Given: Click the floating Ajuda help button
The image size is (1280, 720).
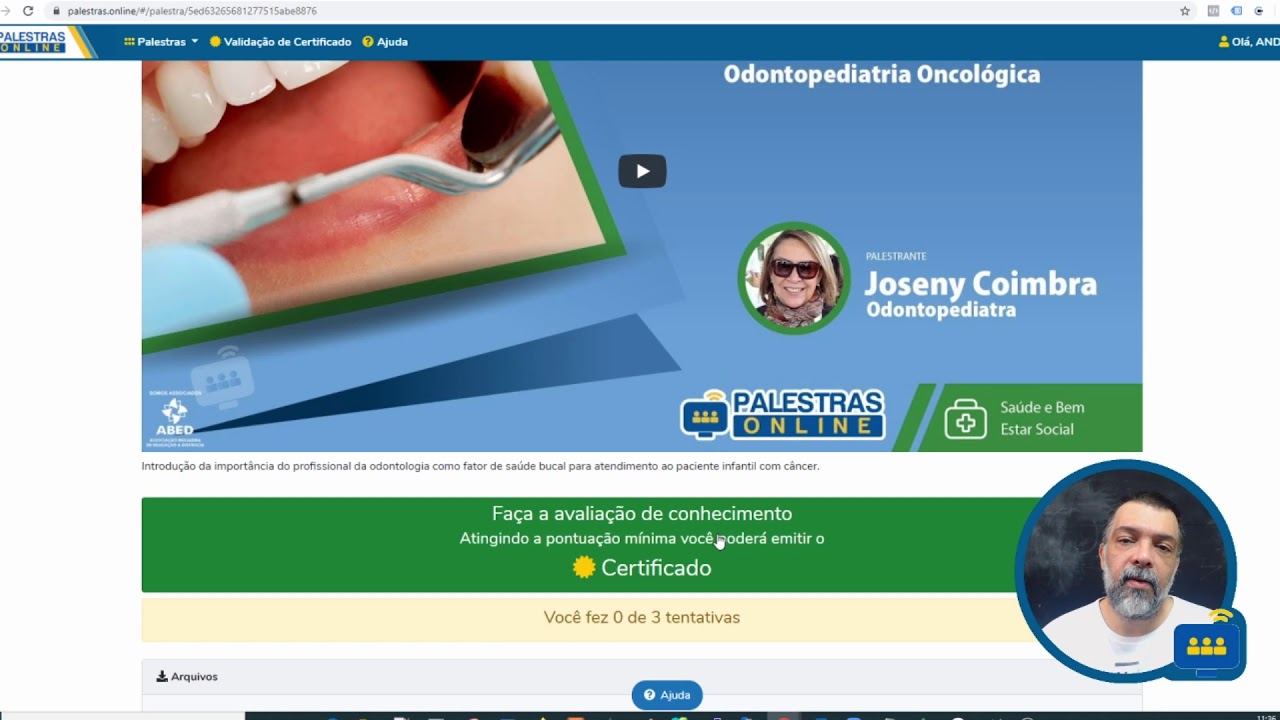Looking at the screenshot, I should (x=667, y=695).
